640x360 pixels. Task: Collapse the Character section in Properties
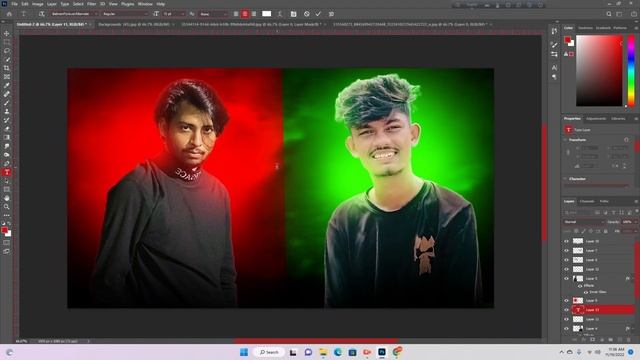coord(566,179)
